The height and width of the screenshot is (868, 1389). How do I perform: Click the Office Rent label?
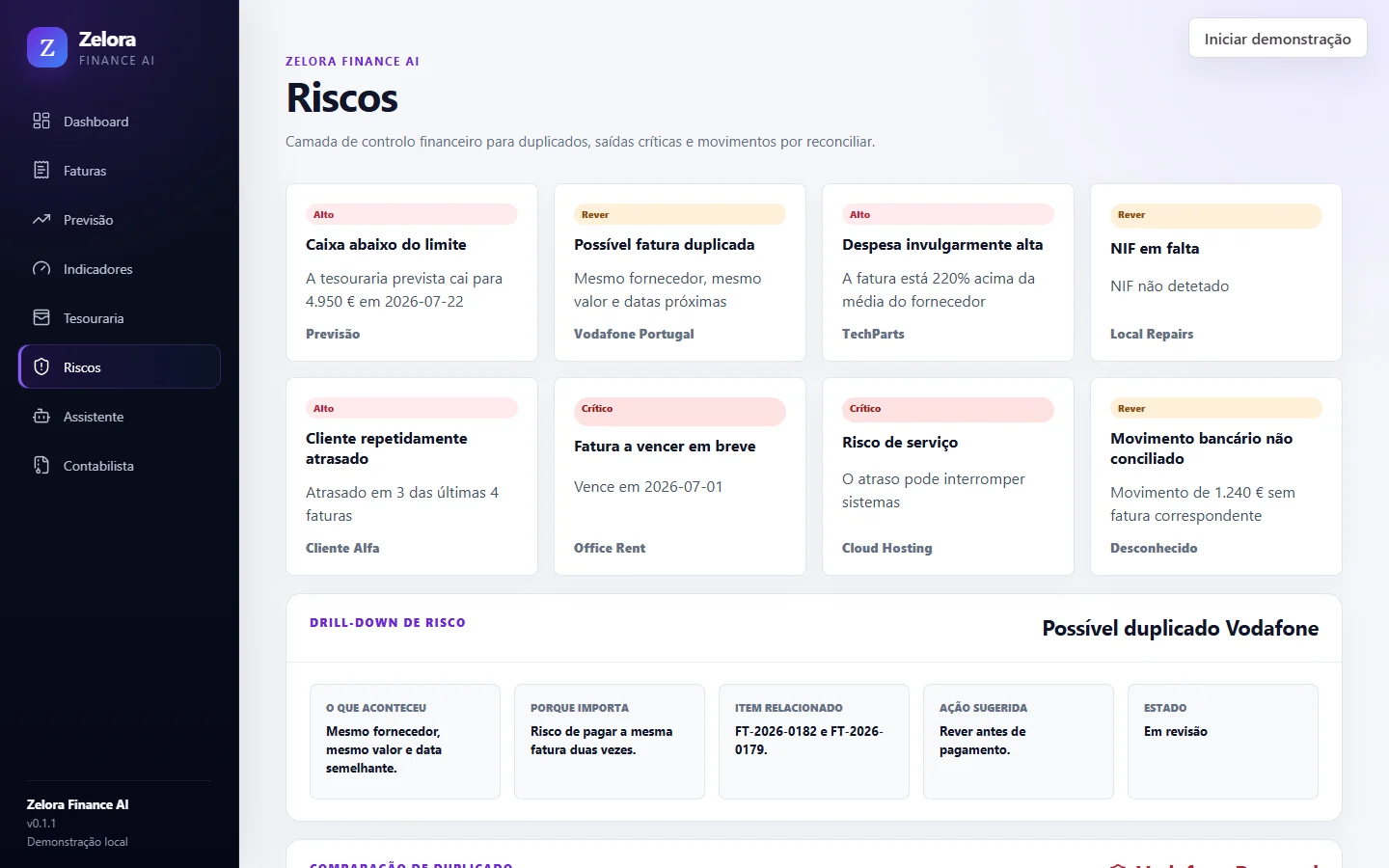(610, 548)
